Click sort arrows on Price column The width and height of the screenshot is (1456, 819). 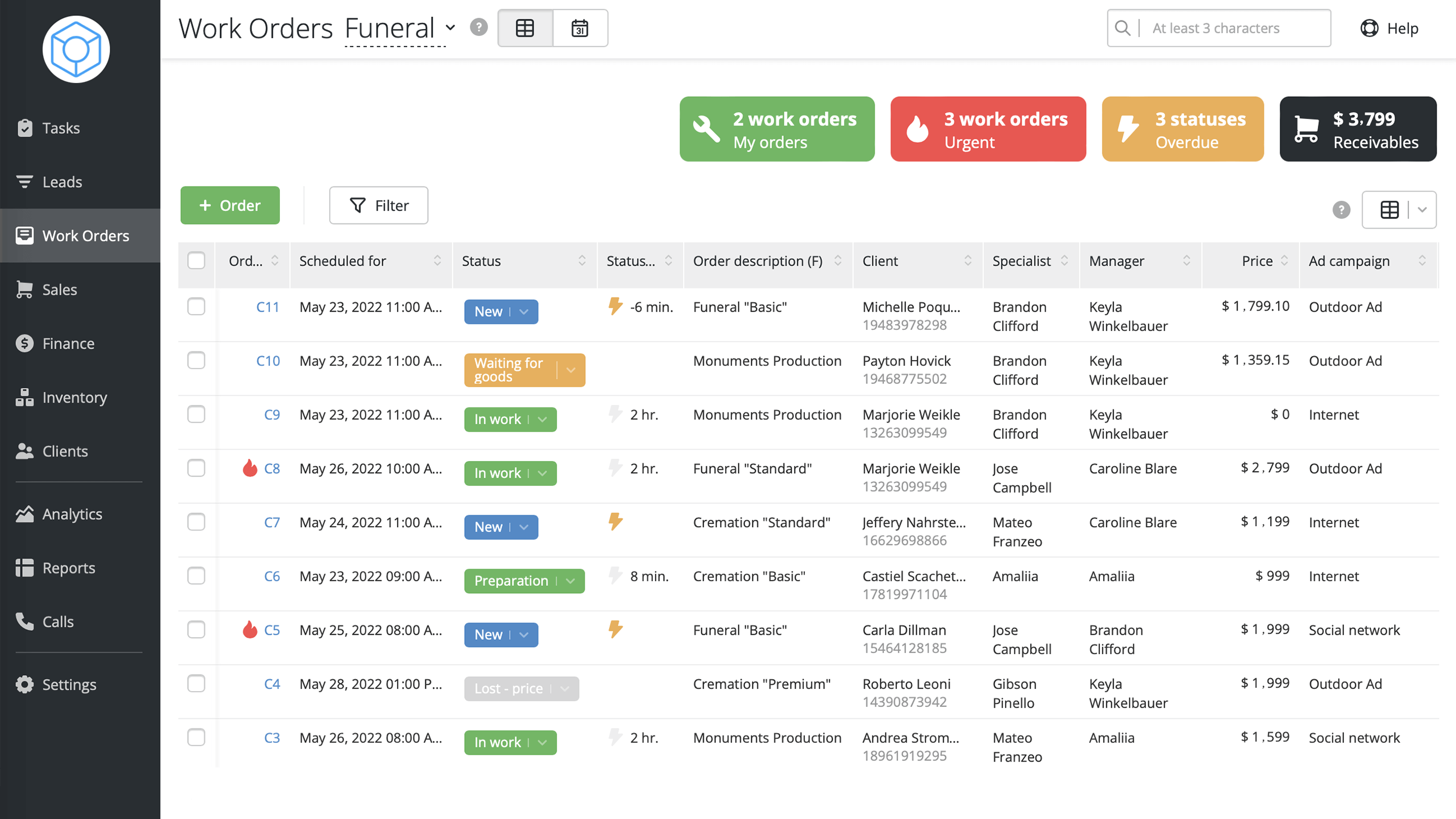point(1284,260)
